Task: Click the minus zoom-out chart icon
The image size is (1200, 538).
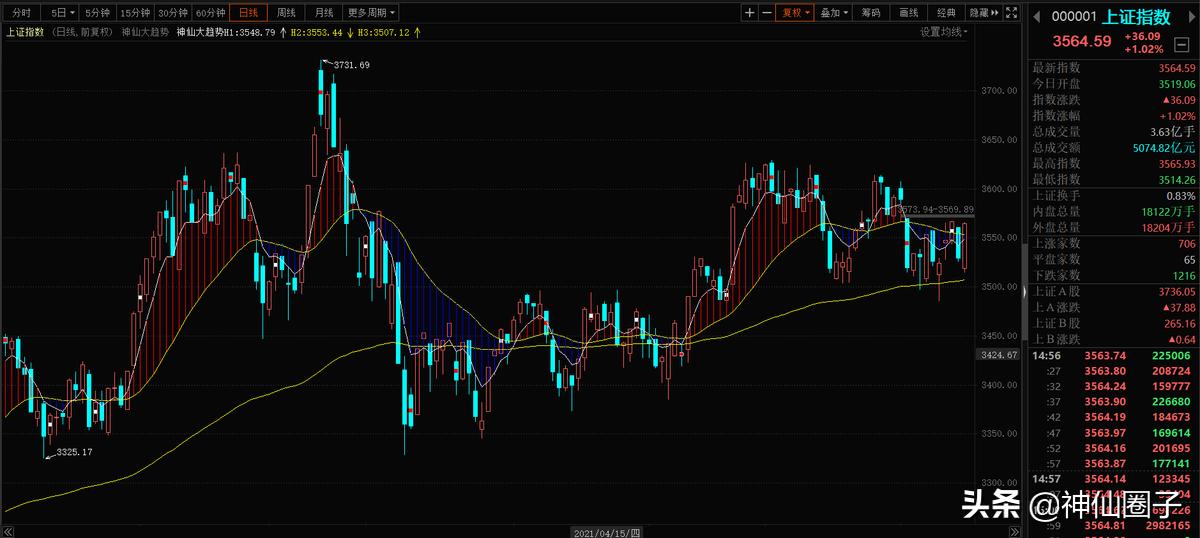Action: [767, 13]
